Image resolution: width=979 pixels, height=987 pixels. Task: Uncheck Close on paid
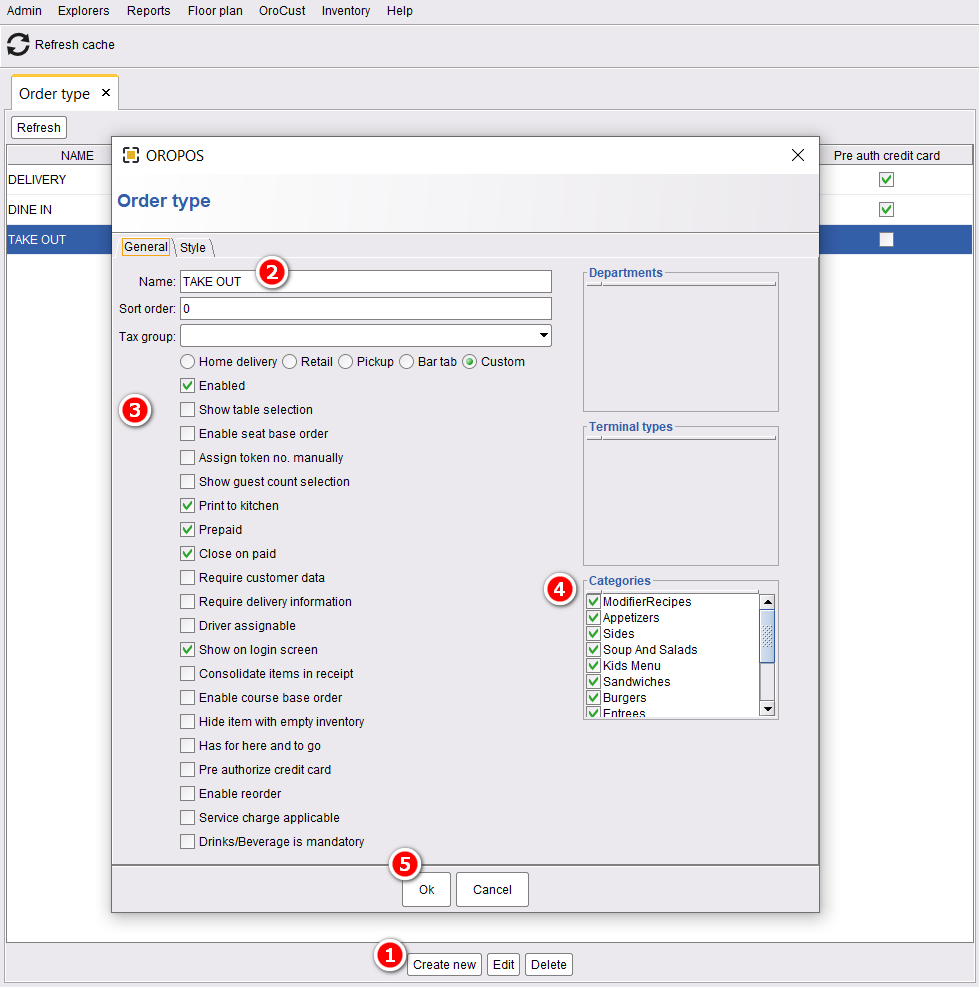(187, 554)
